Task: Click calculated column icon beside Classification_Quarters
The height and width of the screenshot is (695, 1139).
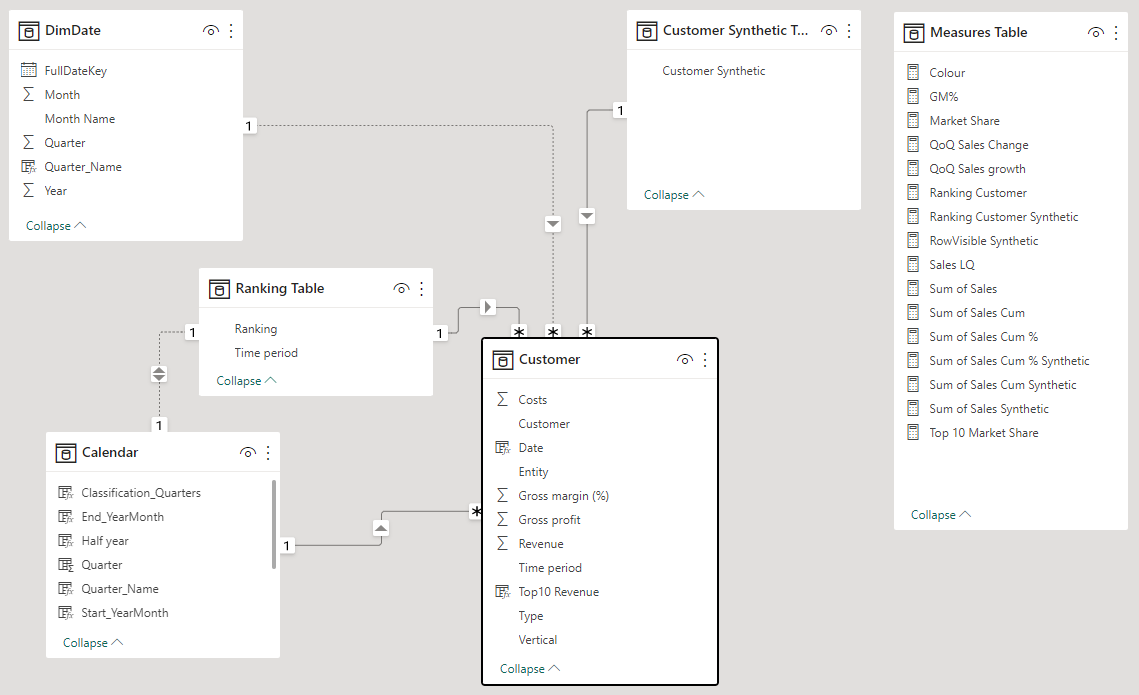Action: click(x=65, y=492)
